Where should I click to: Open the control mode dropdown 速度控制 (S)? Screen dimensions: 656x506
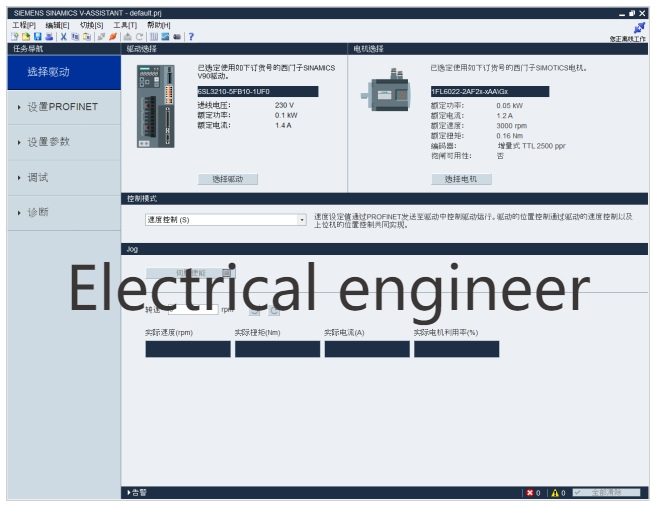coord(226,220)
